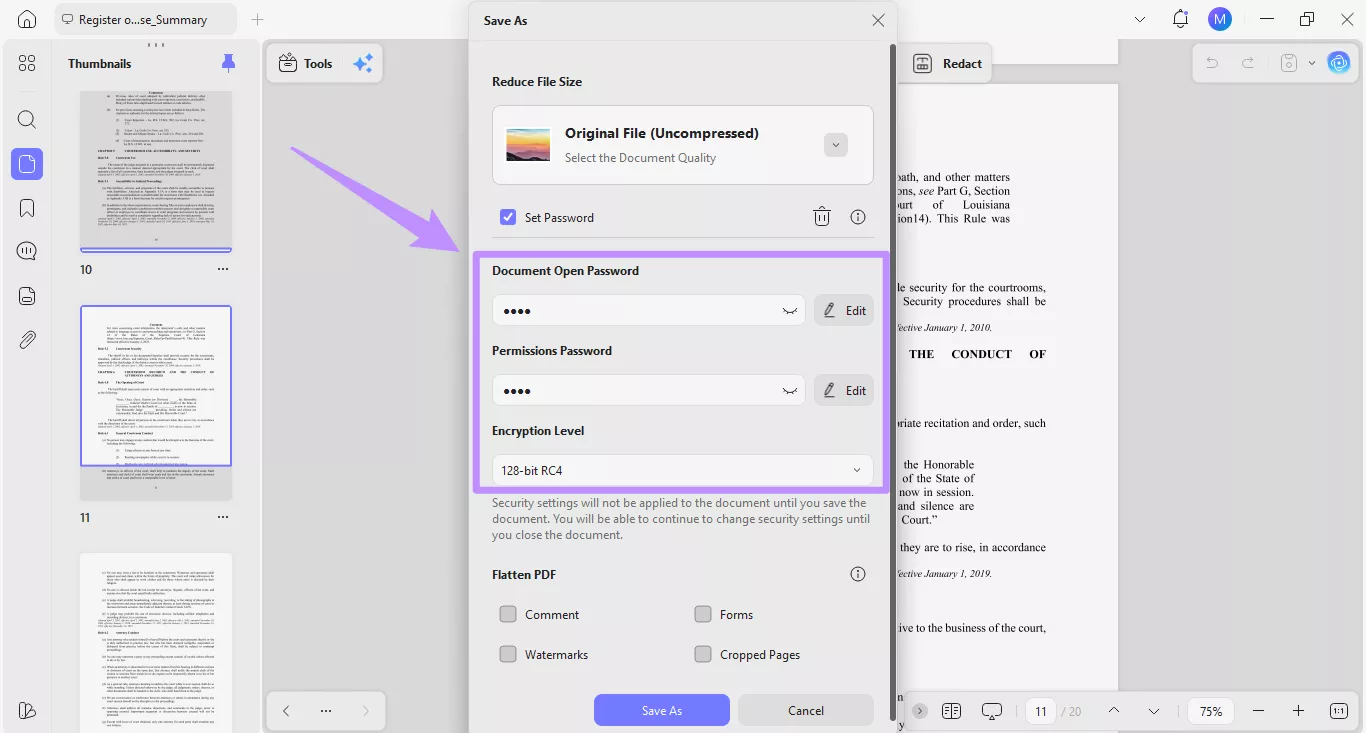The height and width of the screenshot is (733, 1366).
Task: Open more options for page 11 thumbnail
Action: click(x=223, y=517)
